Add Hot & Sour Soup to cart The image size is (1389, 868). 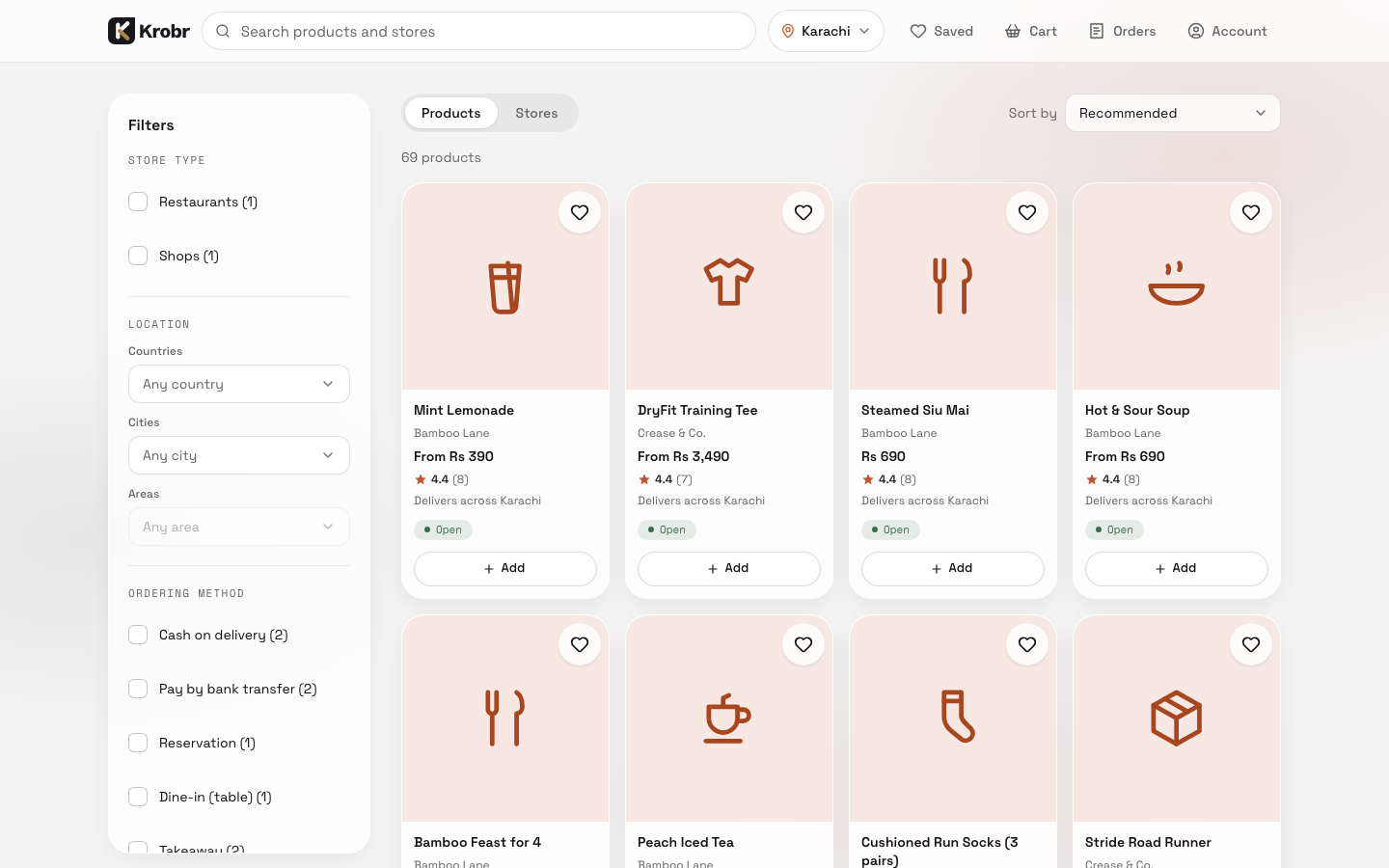coord(1177,569)
